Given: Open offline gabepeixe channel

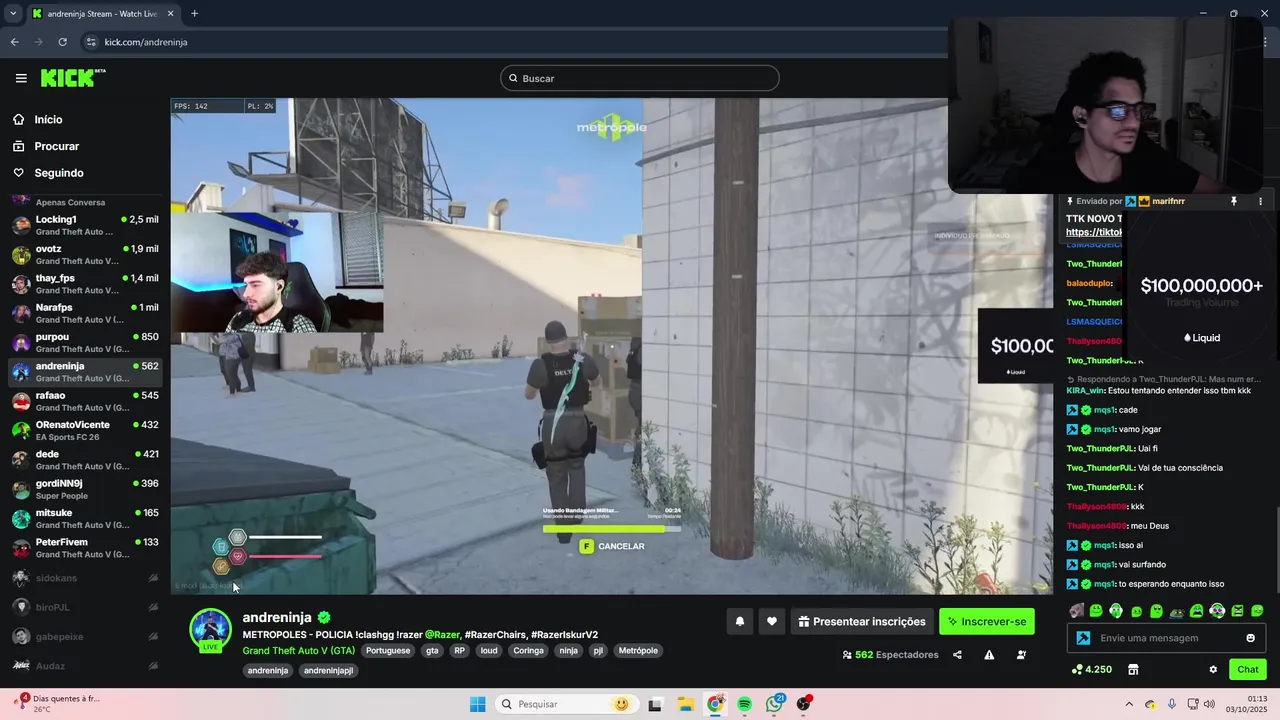Looking at the screenshot, I should point(85,636).
